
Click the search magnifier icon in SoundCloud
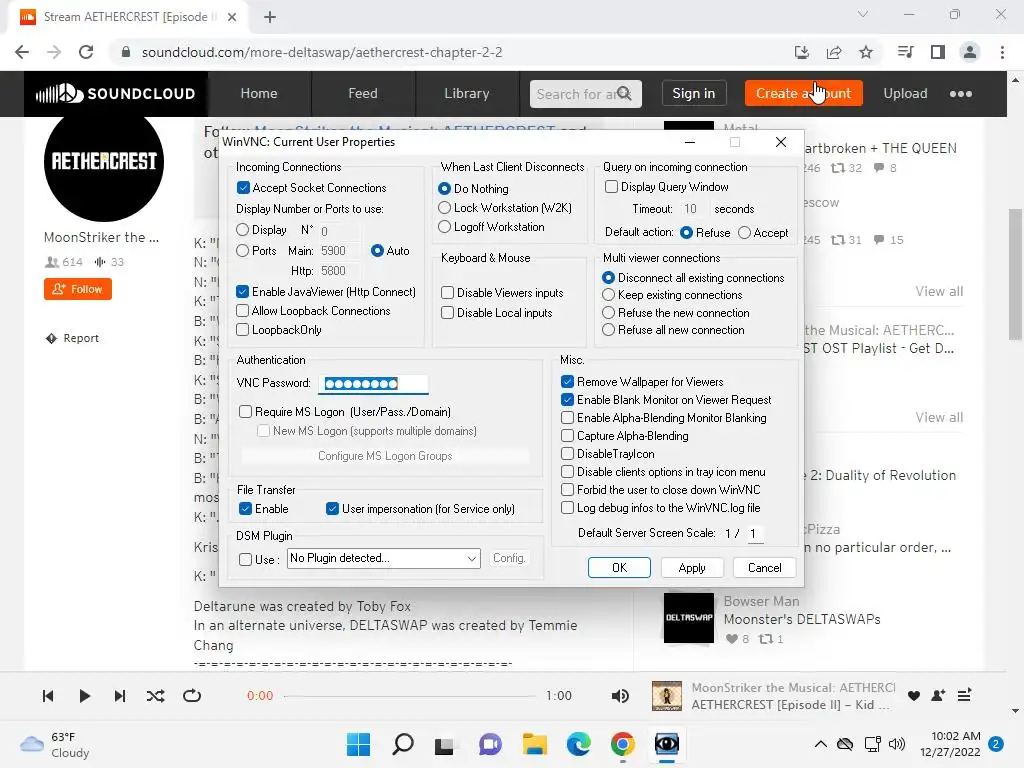[x=624, y=93]
